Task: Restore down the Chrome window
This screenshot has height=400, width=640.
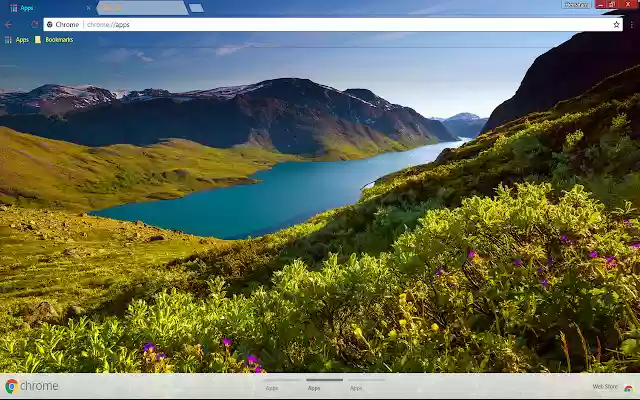Action: click(x=612, y=4)
